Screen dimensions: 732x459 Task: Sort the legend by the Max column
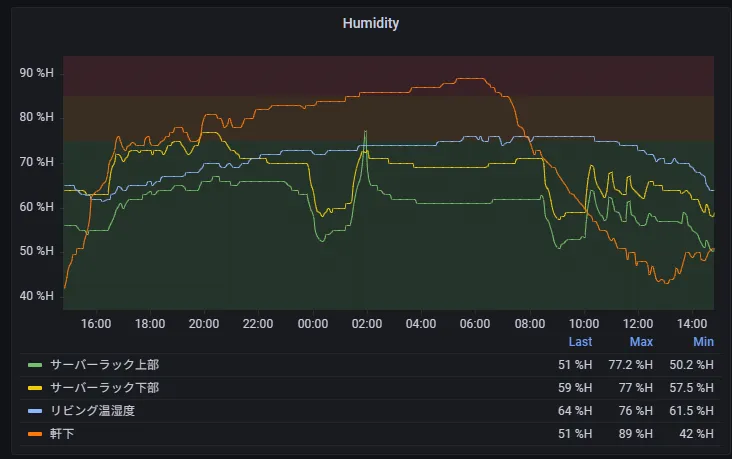click(640, 342)
